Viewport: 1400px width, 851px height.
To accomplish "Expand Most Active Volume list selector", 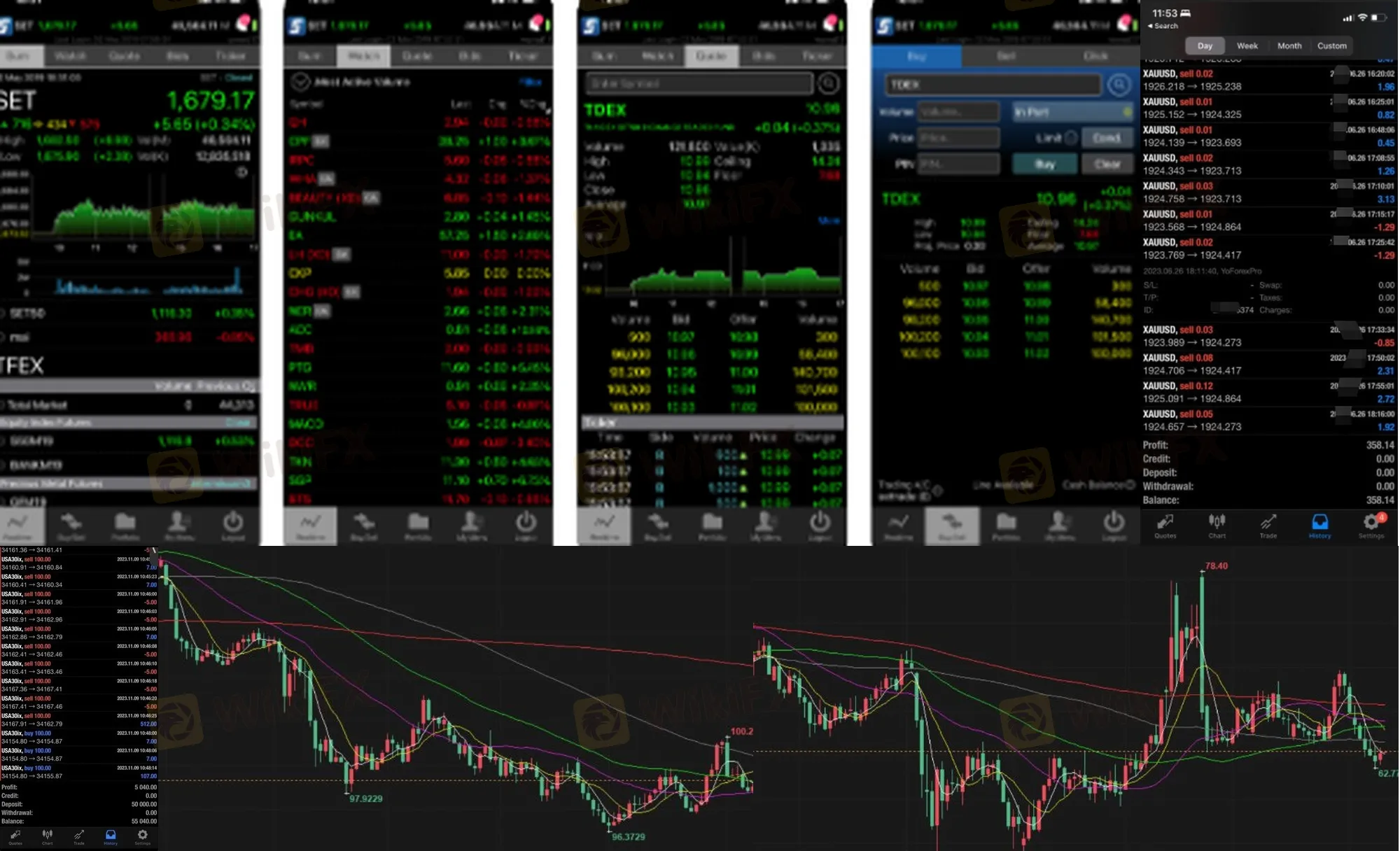I will pos(361,82).
